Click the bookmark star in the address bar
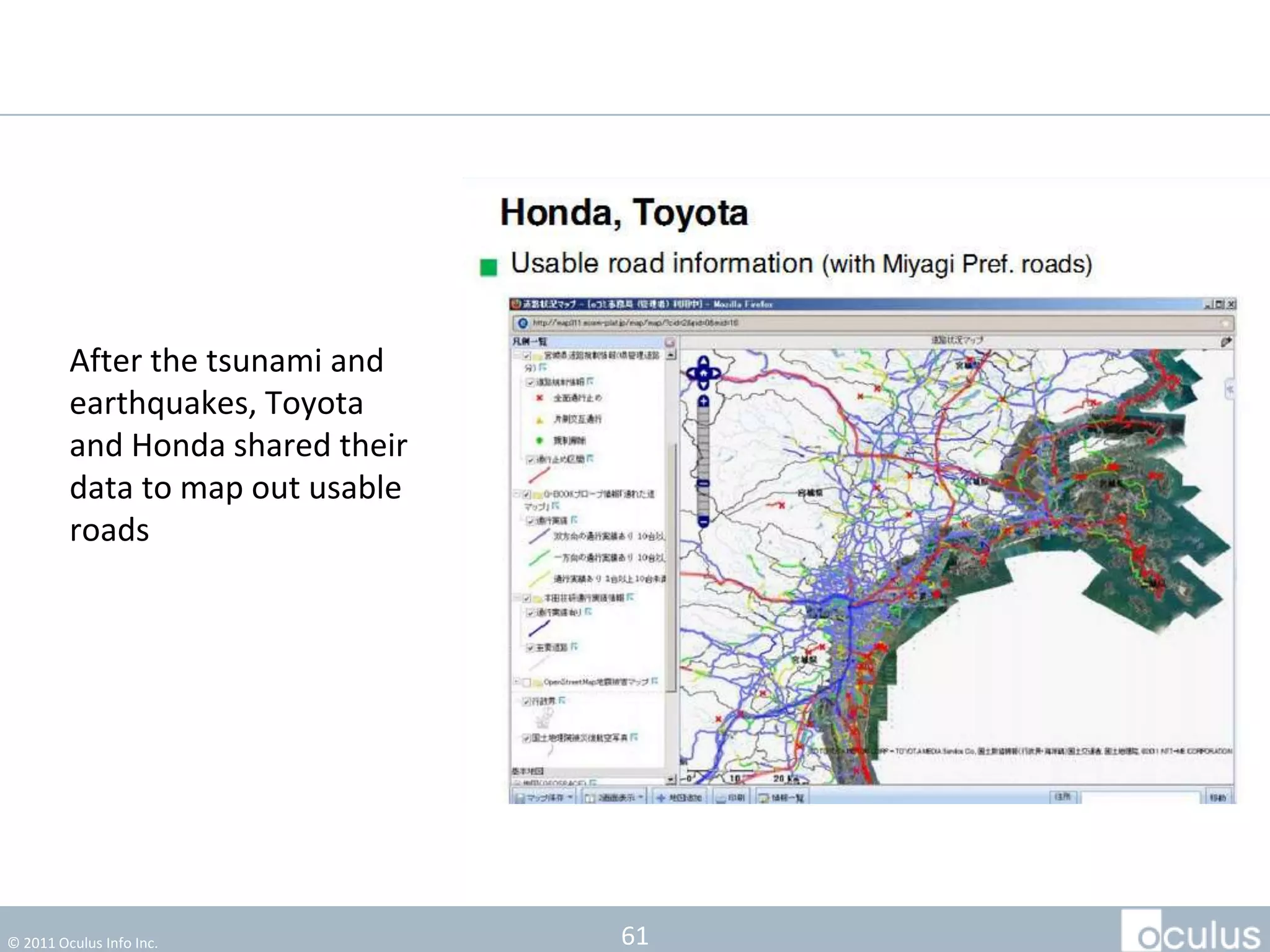Screen dimensions: 1270x952 1225,323
